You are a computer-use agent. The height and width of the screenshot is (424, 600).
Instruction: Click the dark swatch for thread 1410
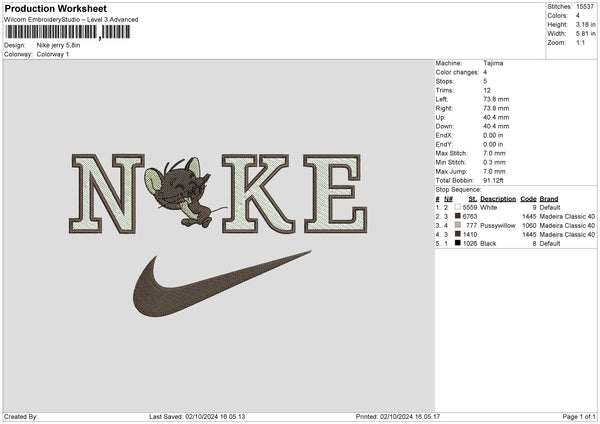click(x=458, y=234)
